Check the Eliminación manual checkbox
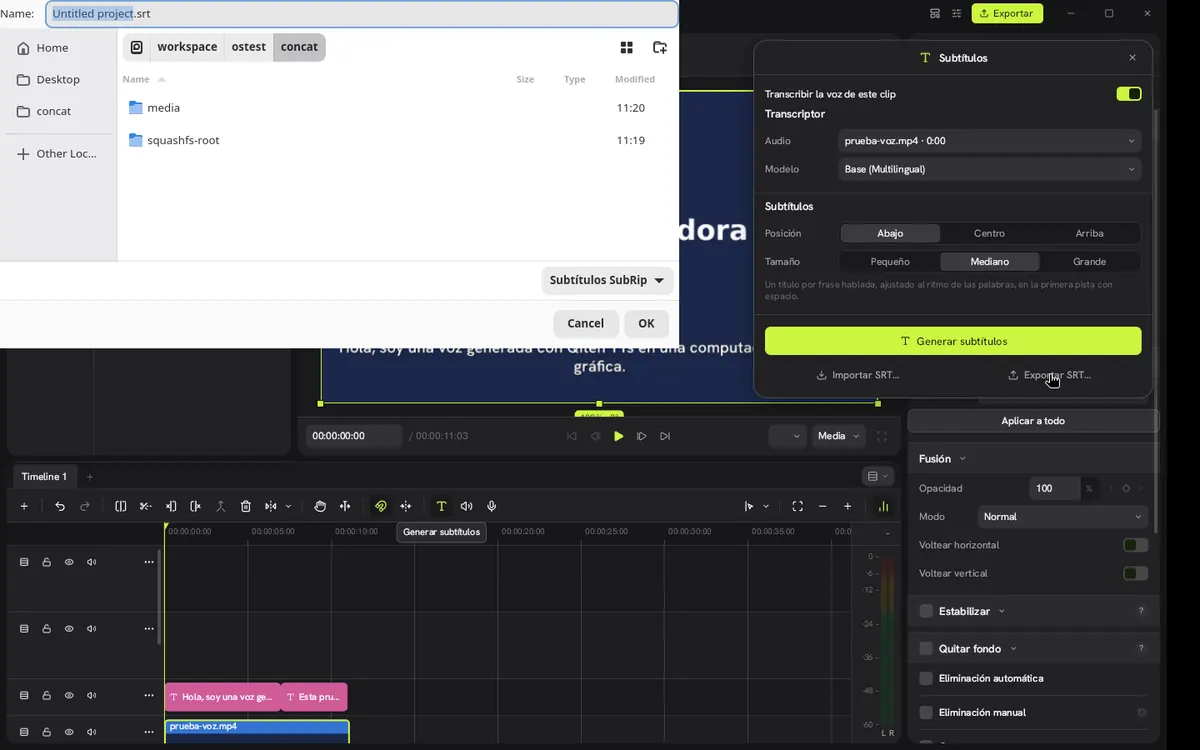Screen dimensions: 1200x750 (x=926, y=712)
